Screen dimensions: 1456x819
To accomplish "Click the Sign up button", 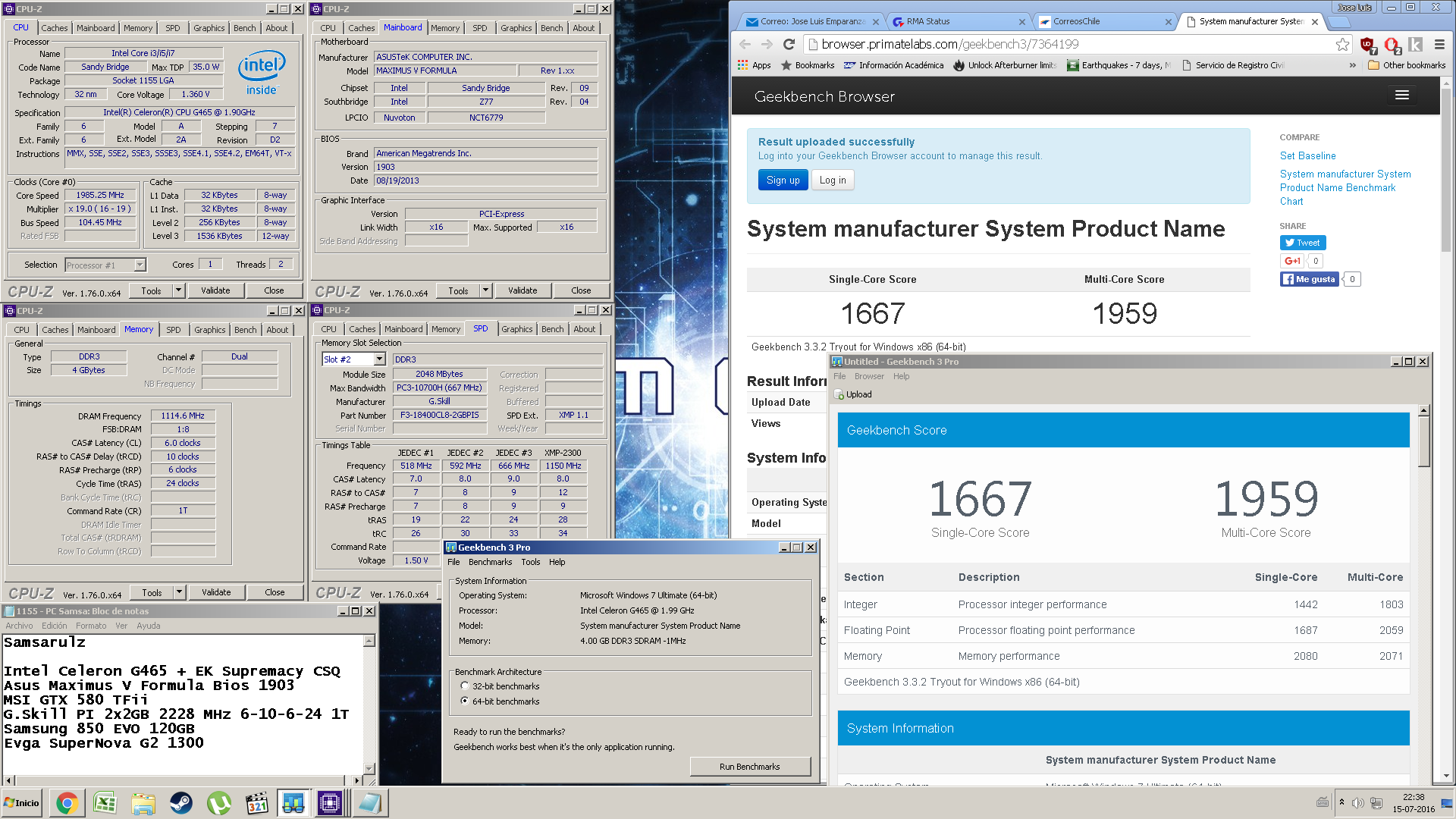I will 783,180.
